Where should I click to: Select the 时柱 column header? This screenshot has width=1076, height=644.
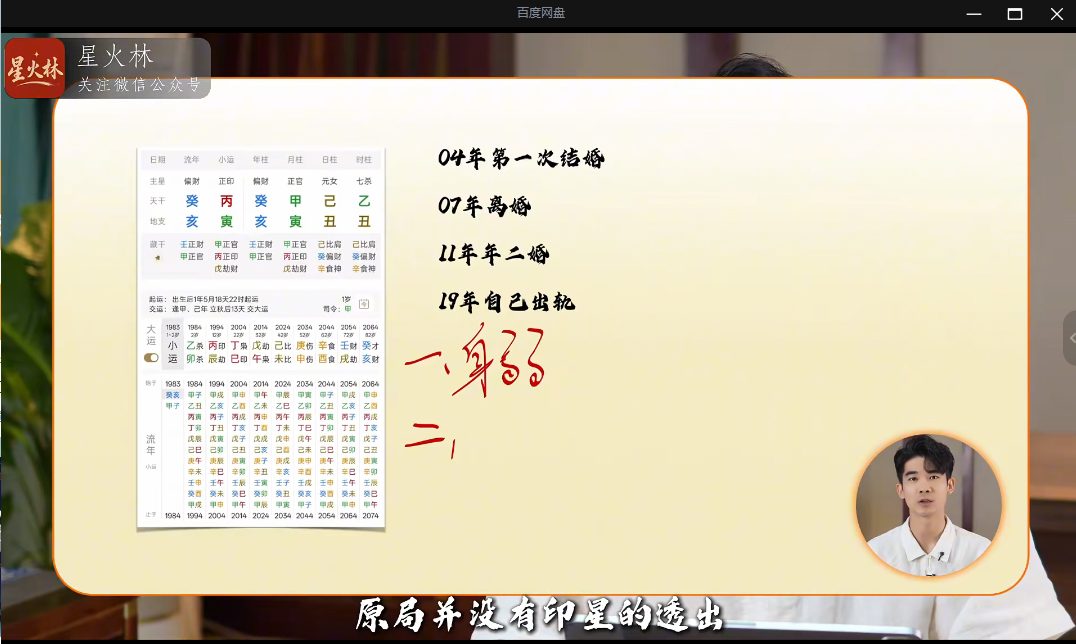click(364, 159)
